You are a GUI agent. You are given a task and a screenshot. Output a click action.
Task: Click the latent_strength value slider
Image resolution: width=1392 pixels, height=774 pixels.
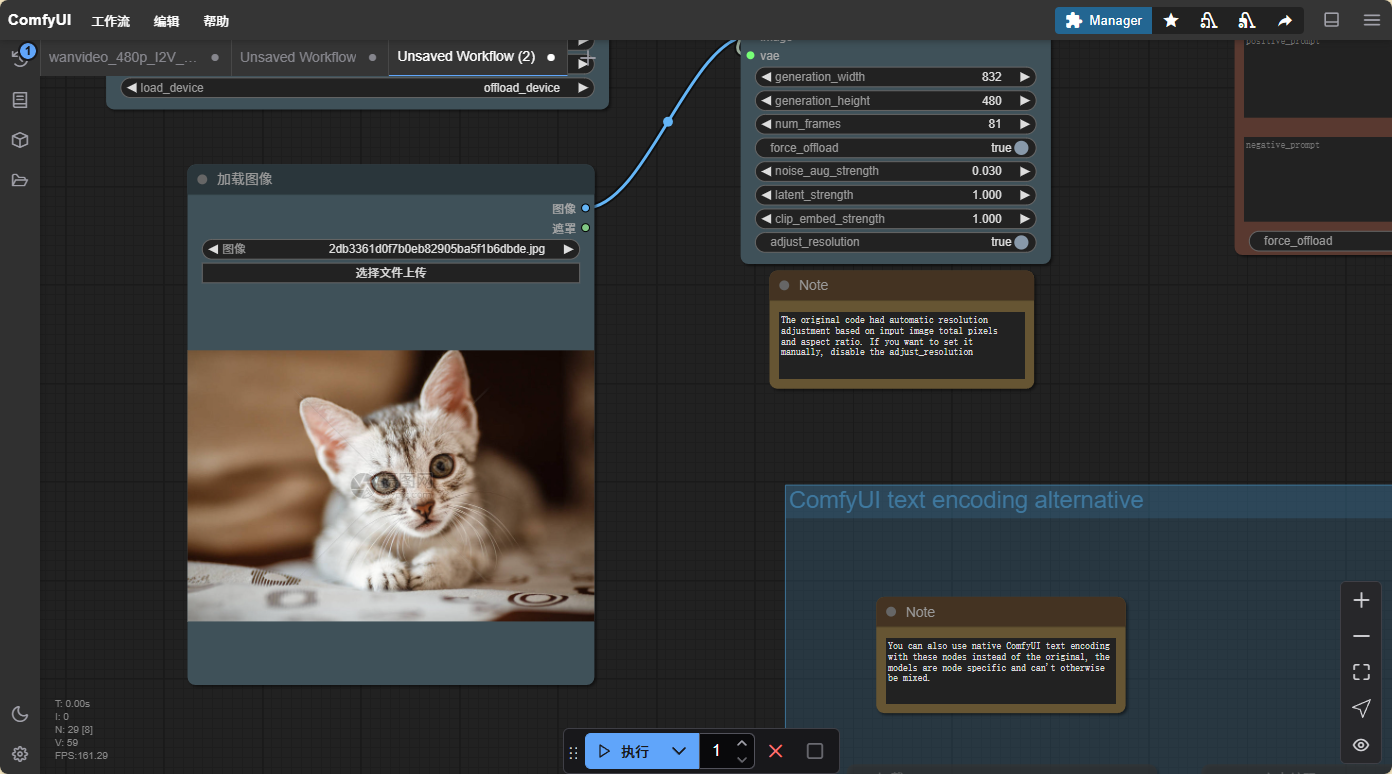896,195
